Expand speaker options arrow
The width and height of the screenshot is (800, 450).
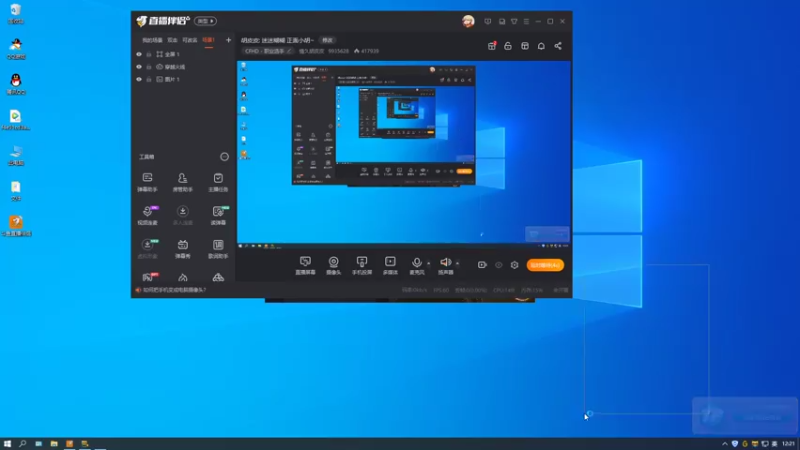pos(457,263)
